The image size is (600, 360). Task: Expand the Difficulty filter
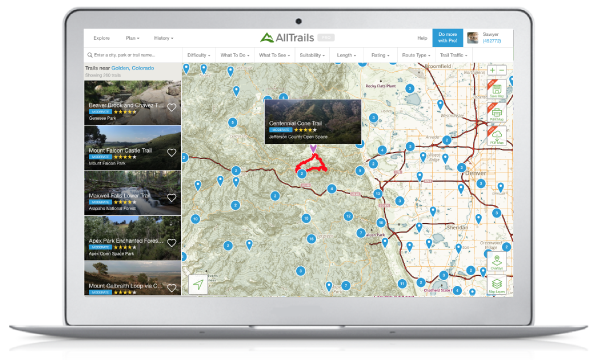coord(199,55)
